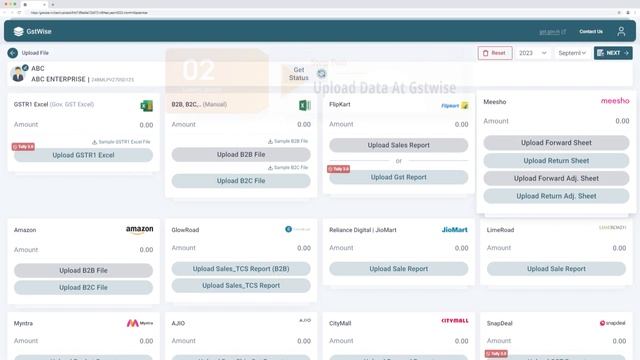Click the Myntra logo
640x360 pixels.
click(x=140, y=323)
